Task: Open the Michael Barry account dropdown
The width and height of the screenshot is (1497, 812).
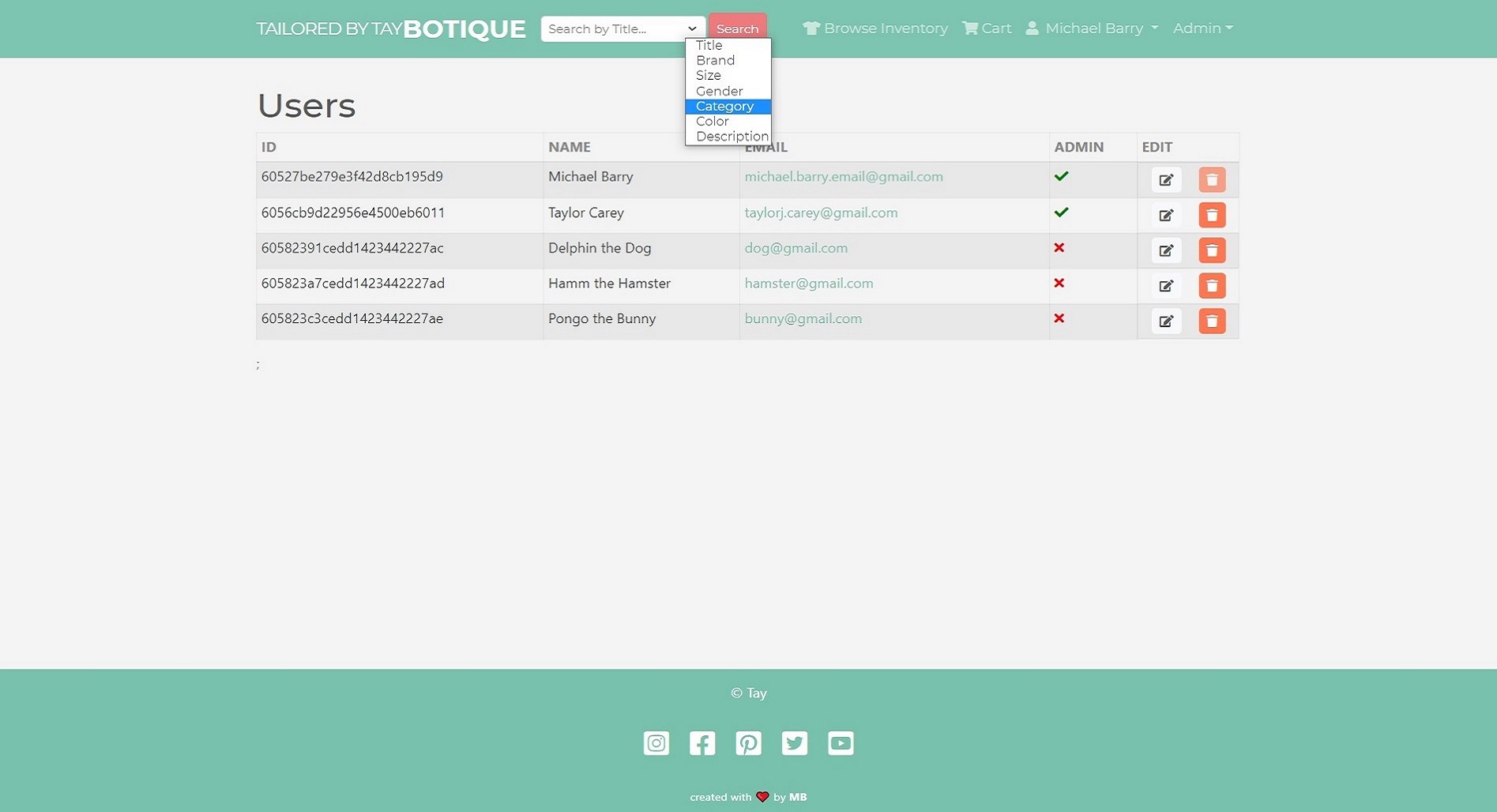Action: (1092, 28)
